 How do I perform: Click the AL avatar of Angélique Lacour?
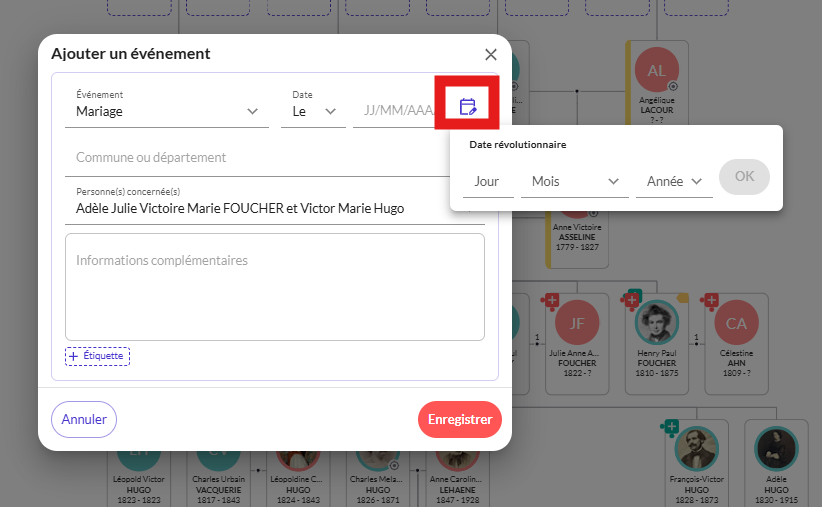coord(656,70)
